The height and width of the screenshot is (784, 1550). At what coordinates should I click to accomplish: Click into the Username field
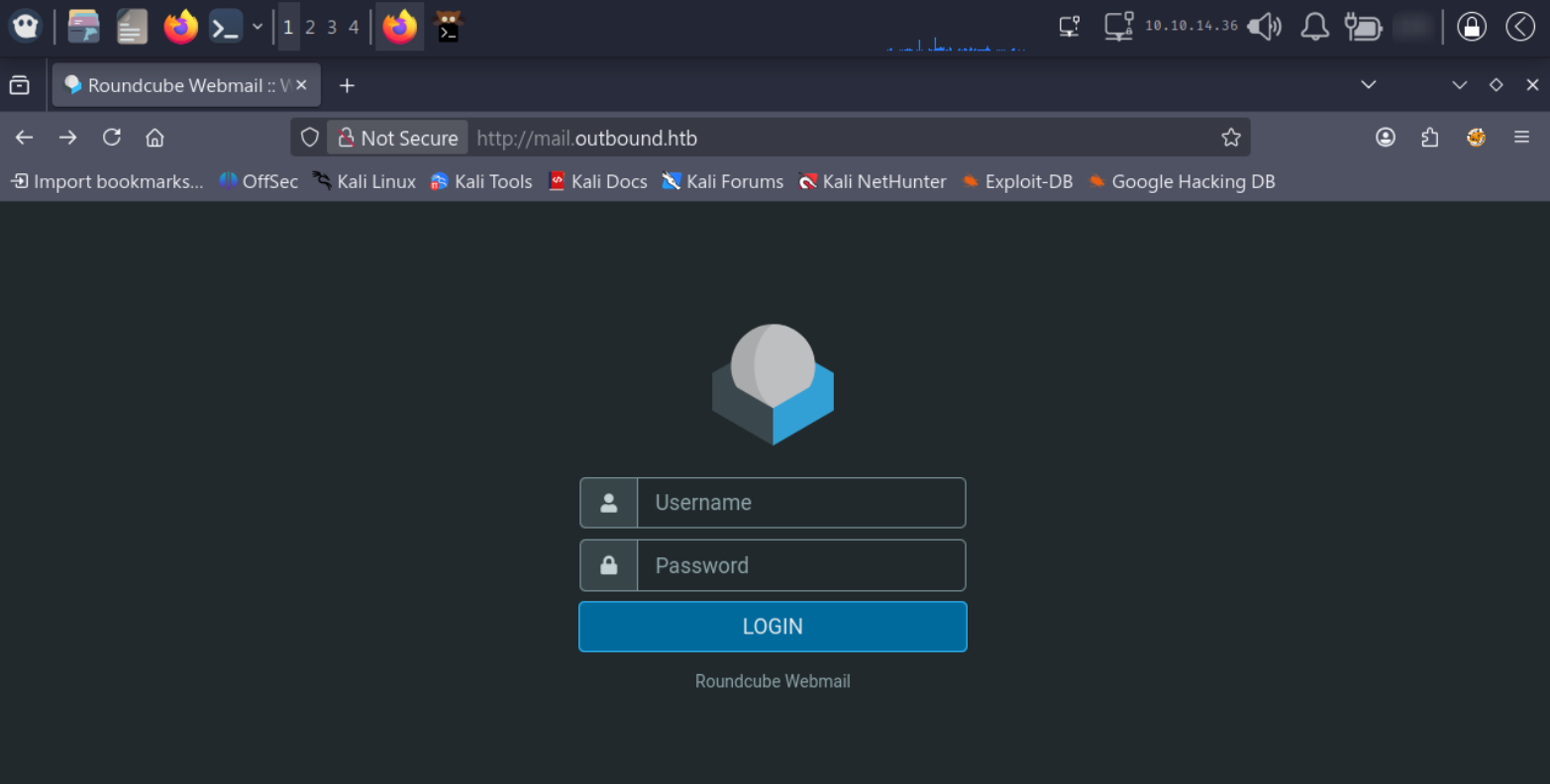coord(801,503)
